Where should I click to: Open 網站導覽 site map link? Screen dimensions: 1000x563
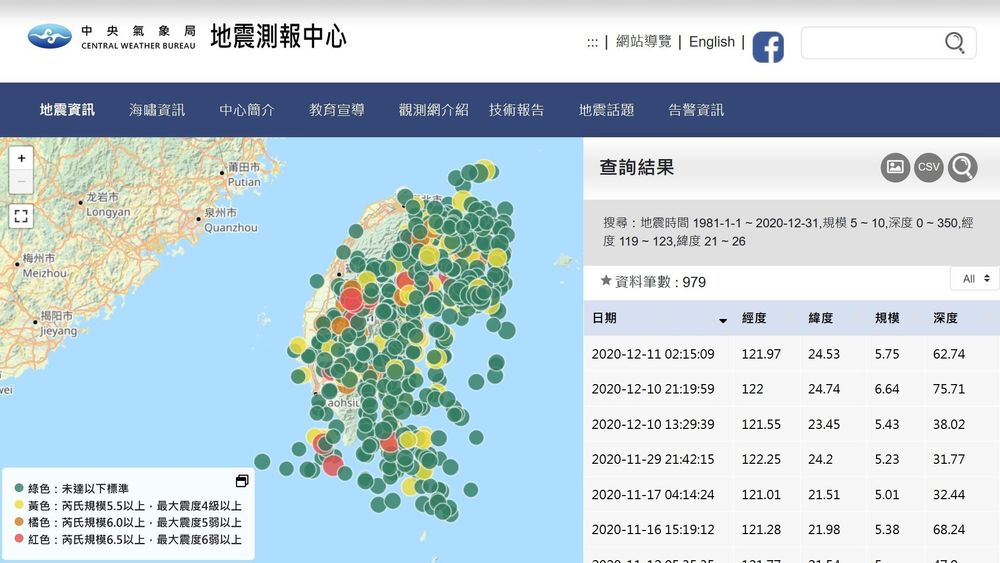pos(643,41)
